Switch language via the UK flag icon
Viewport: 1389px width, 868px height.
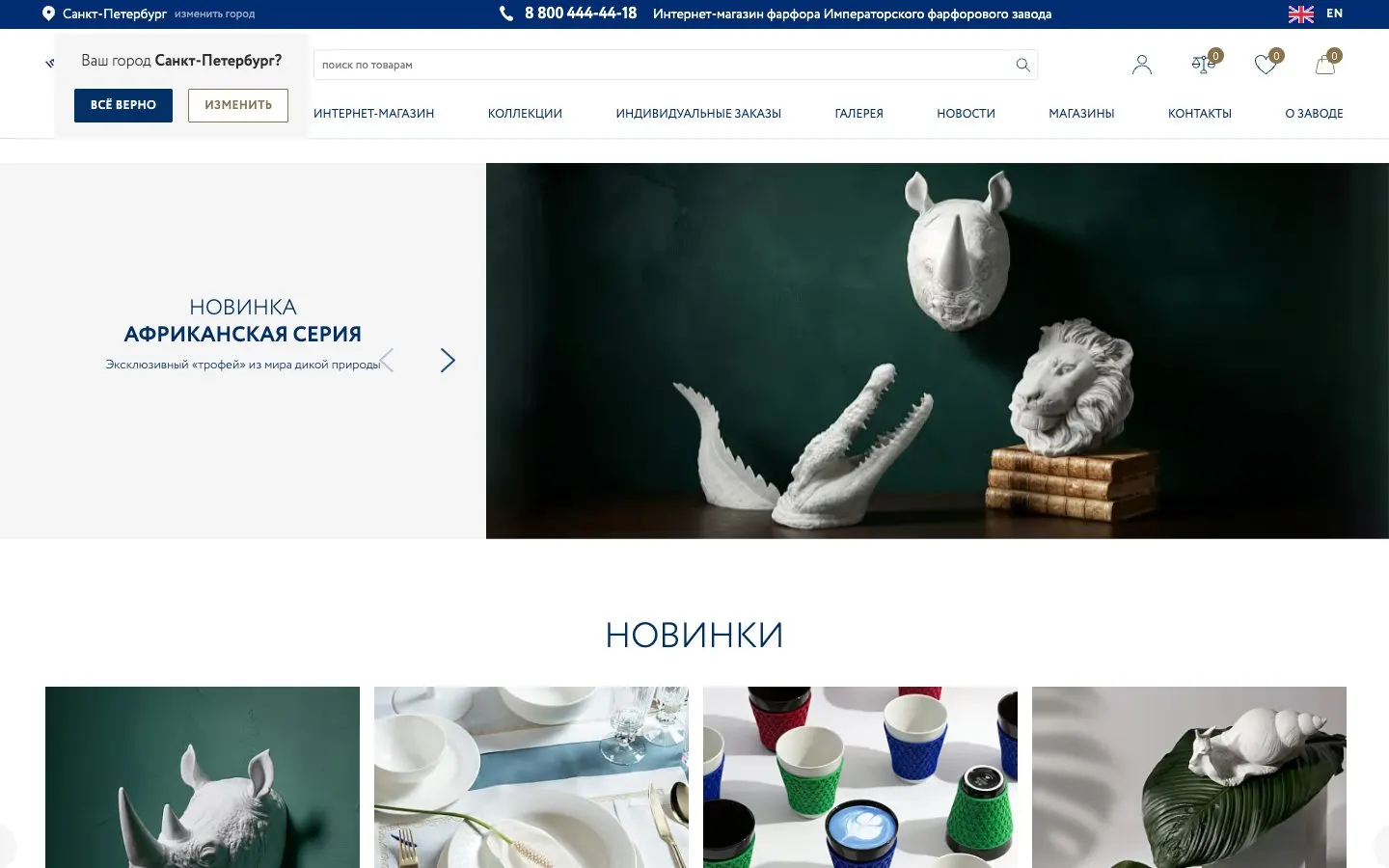click(1301, 14)
